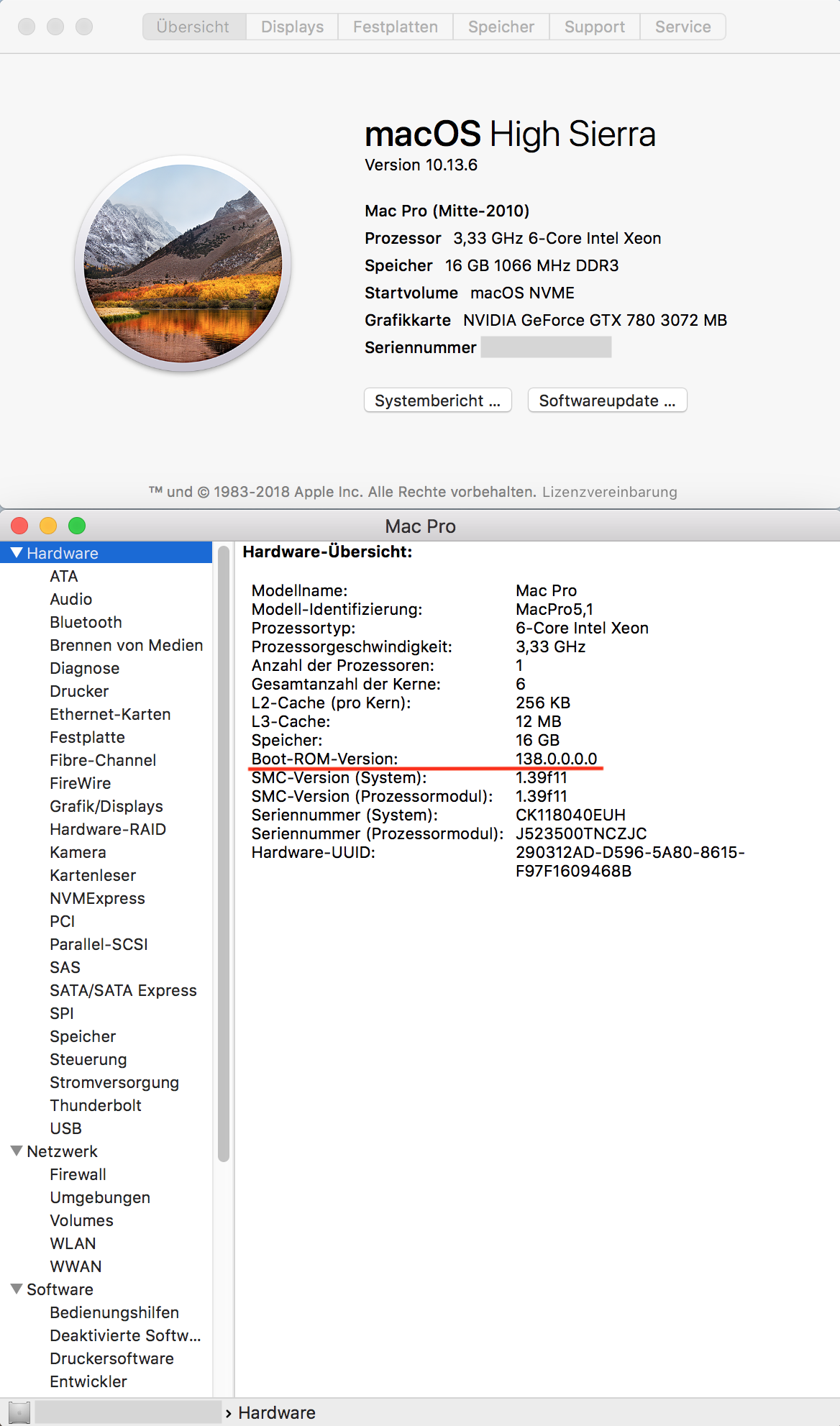This screenshot has width=840, height=1426.
Task: Select the Netzwerk category
Action: click(x=63, y=1151)
